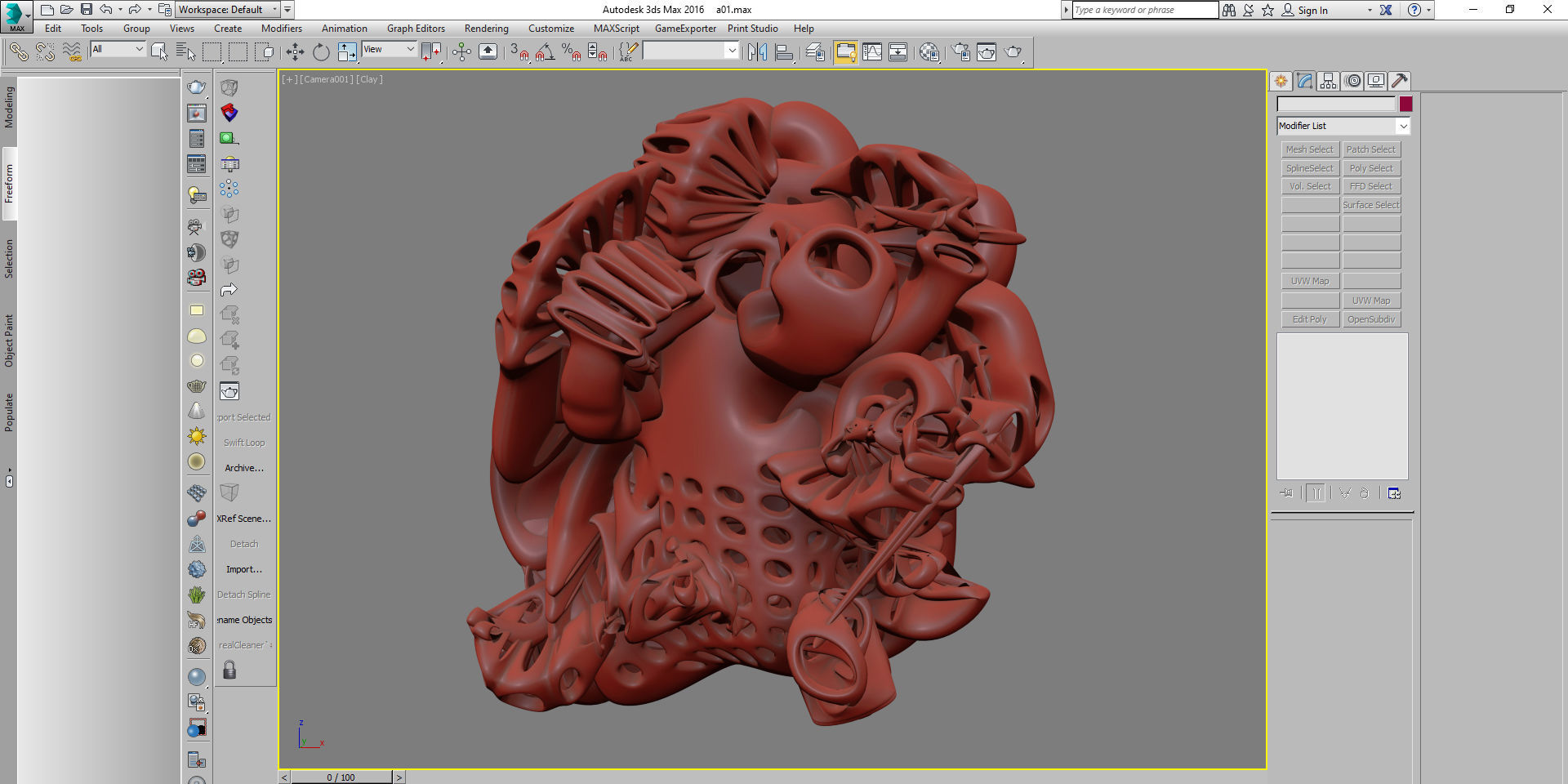Click the Mirror tool icon

[757, 52]
